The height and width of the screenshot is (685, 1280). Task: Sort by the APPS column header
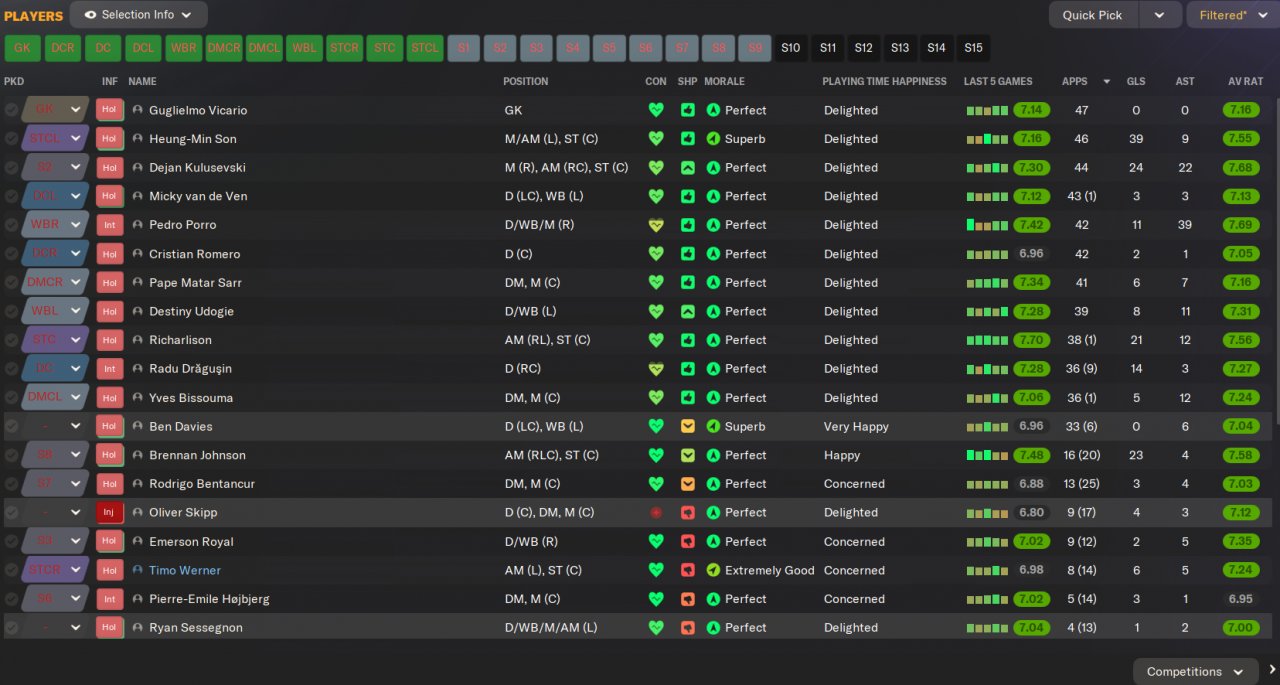[x=1075, y=81]
